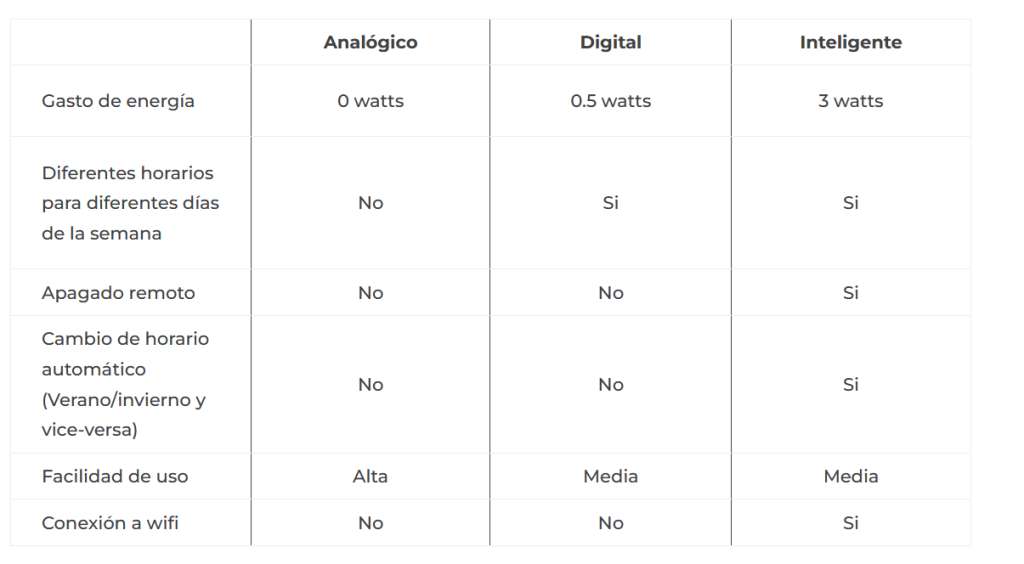
Task: Click the Alta cell under Analógico
Action: click(370, 477)
